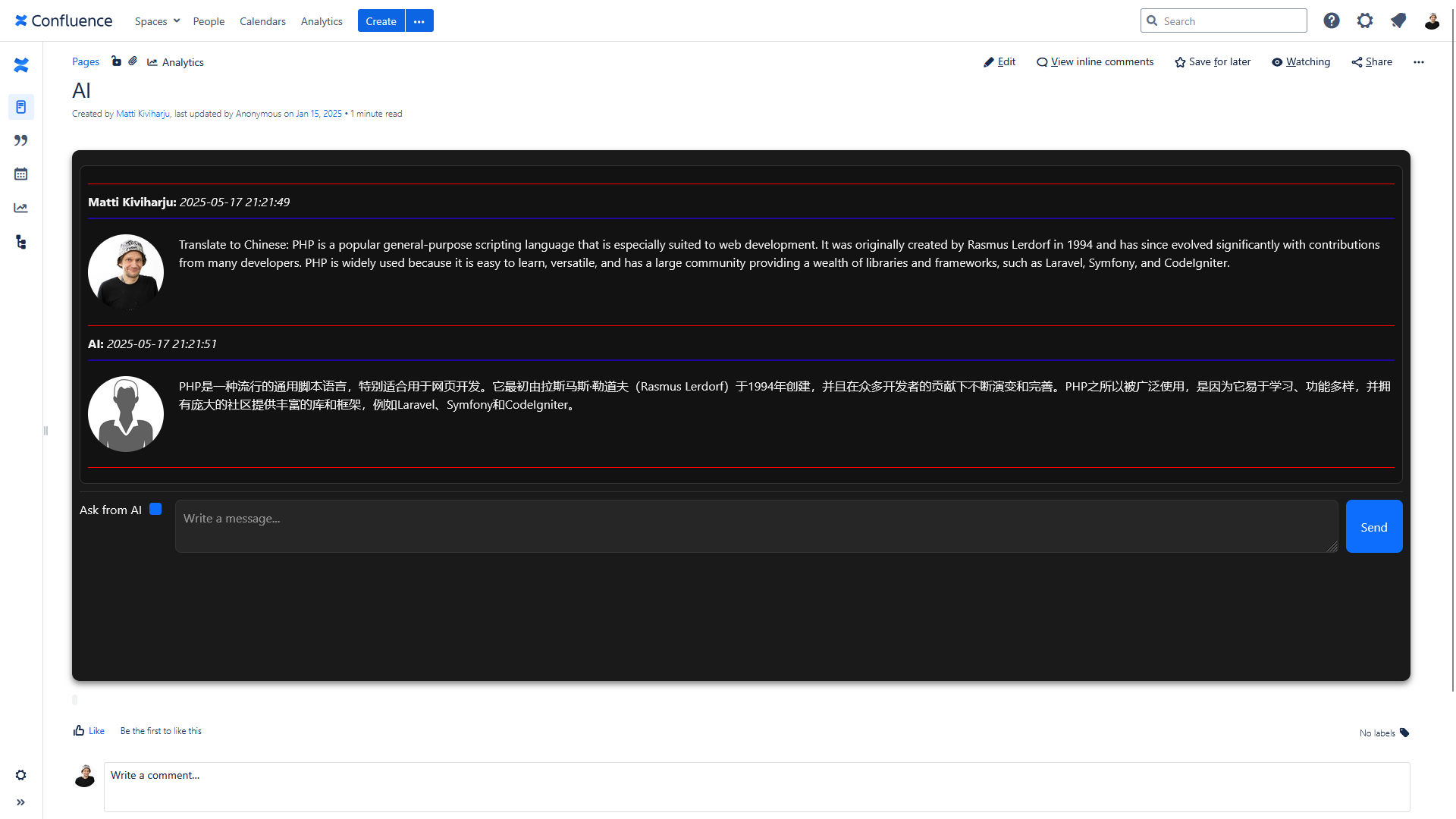Toggle Save for later star
This screenshot has width=1456, height=819.
click(x=1213, y=62)
